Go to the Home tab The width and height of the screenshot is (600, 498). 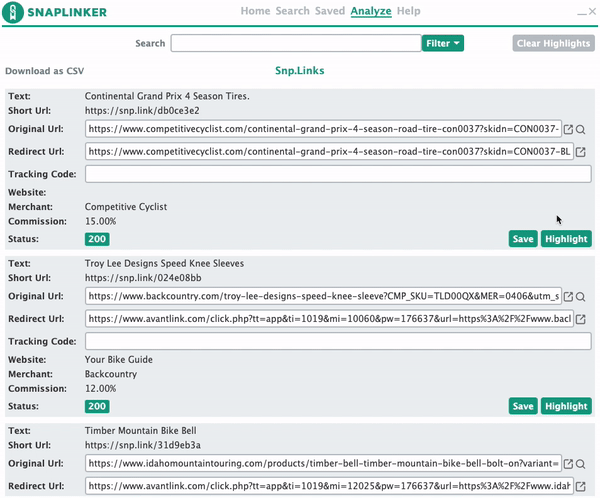(255, 11)
